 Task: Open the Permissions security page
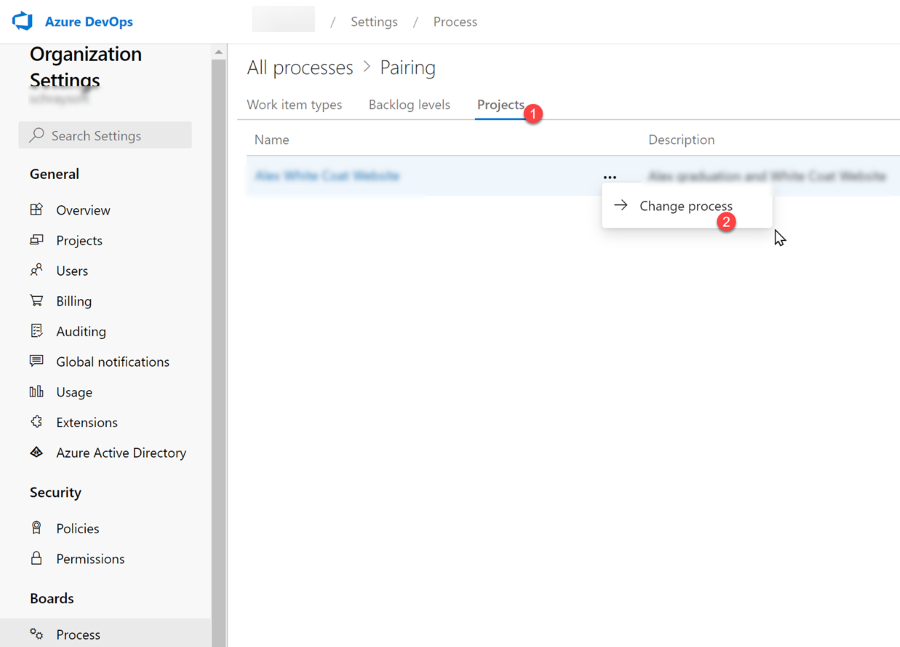[90, 559]
